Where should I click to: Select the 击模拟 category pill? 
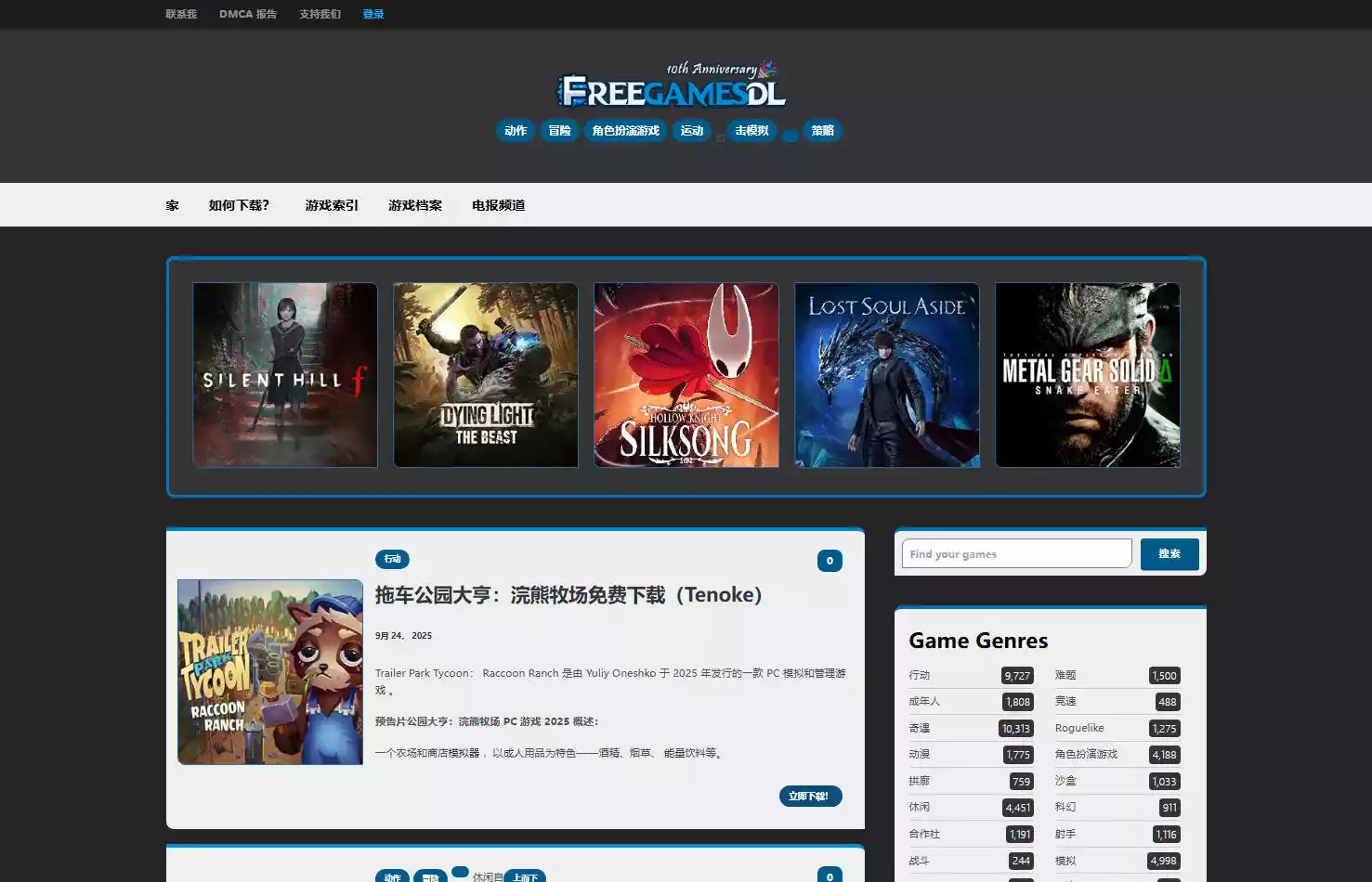tap(751, 131)
